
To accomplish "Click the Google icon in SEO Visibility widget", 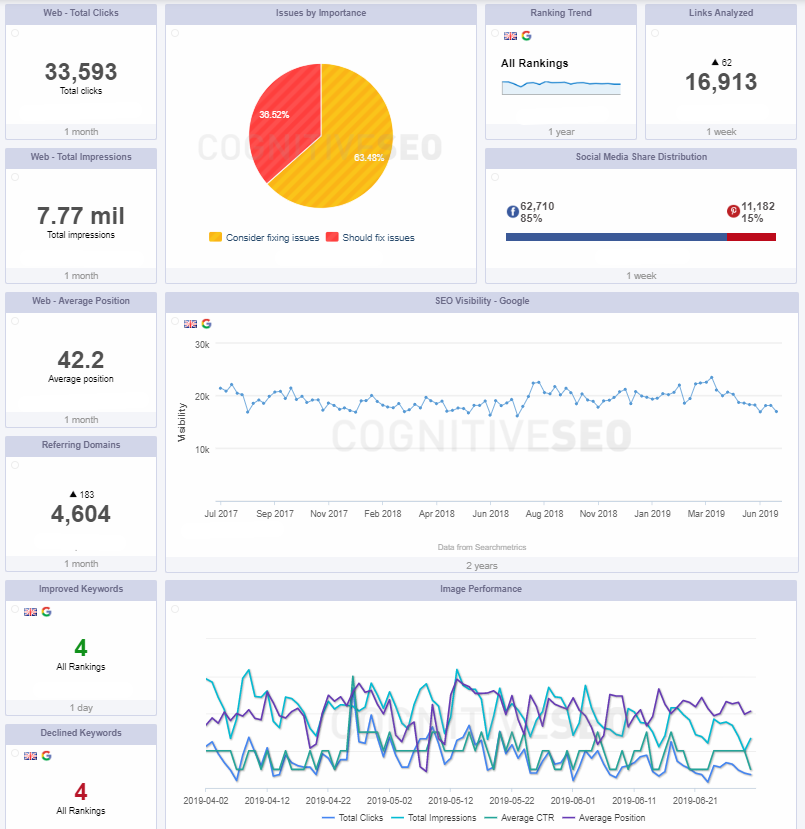I will pos(206,323).
